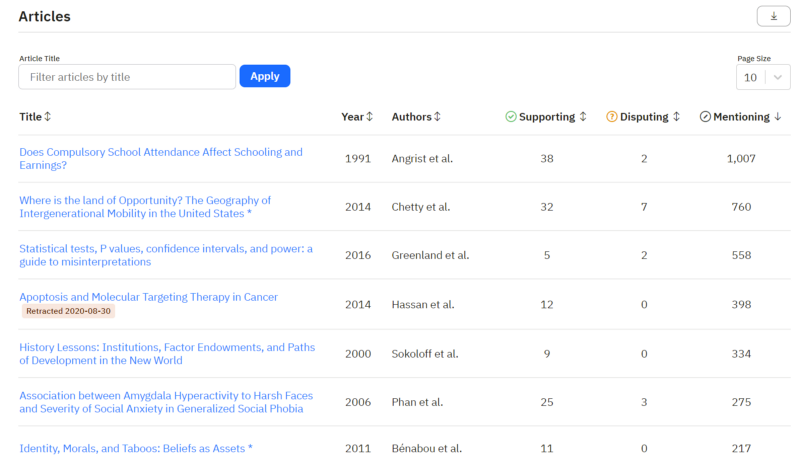800x466 pixels.
Task: Click the article title filter field
Action: [127, 77]
